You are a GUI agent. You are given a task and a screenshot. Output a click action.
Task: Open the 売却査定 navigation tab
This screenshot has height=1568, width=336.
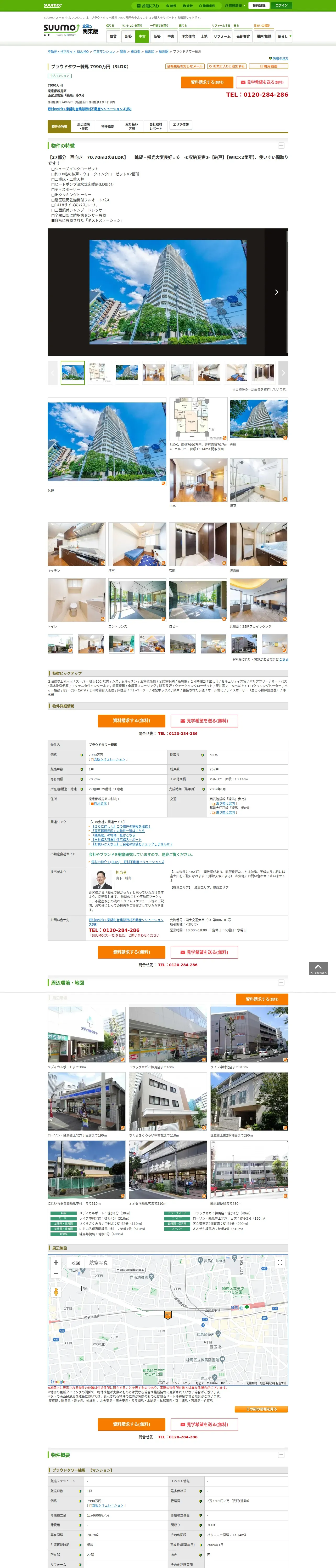pyautogui.click(x=243, y=37)
